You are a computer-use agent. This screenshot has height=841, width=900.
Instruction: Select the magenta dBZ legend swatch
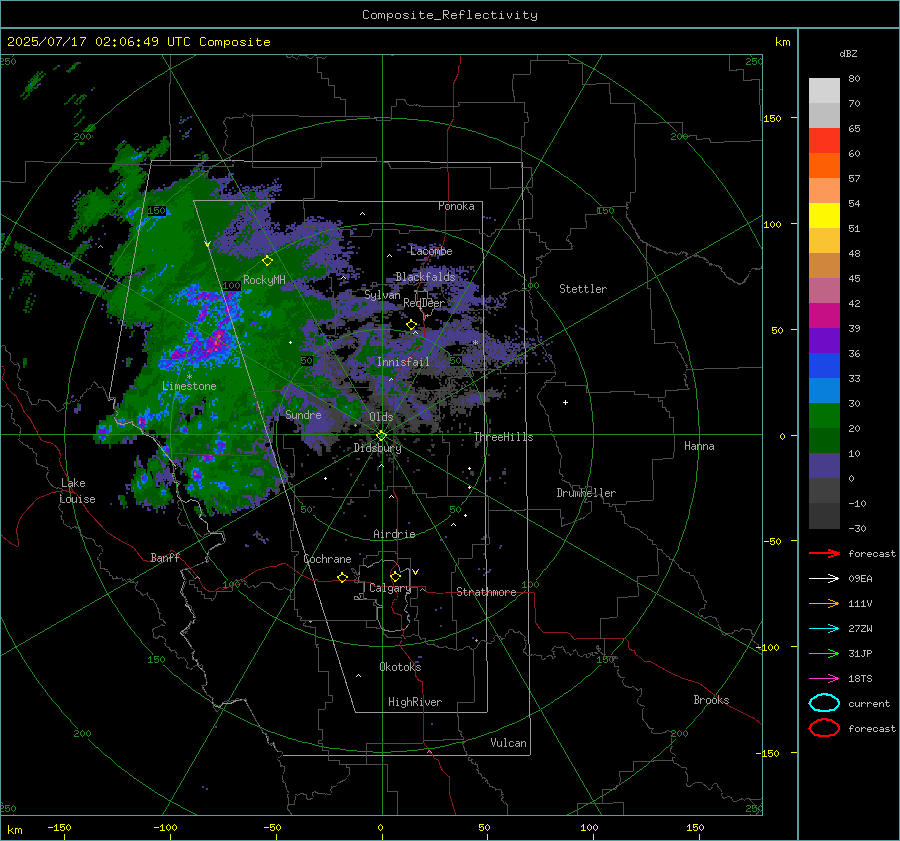824,316
